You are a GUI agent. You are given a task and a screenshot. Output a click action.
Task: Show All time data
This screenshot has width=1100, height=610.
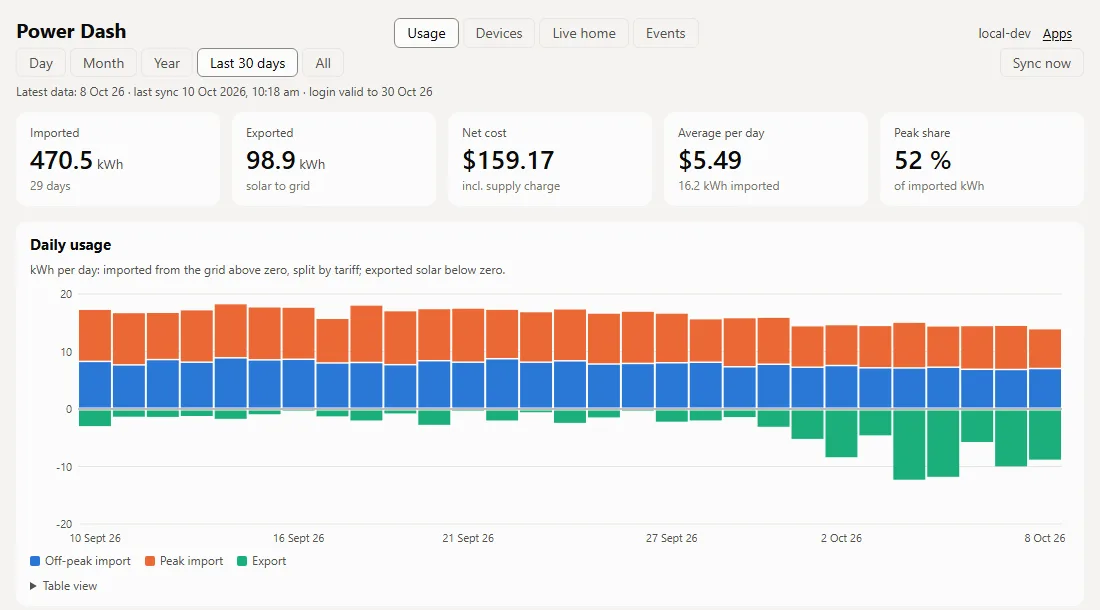click(323, 63)
